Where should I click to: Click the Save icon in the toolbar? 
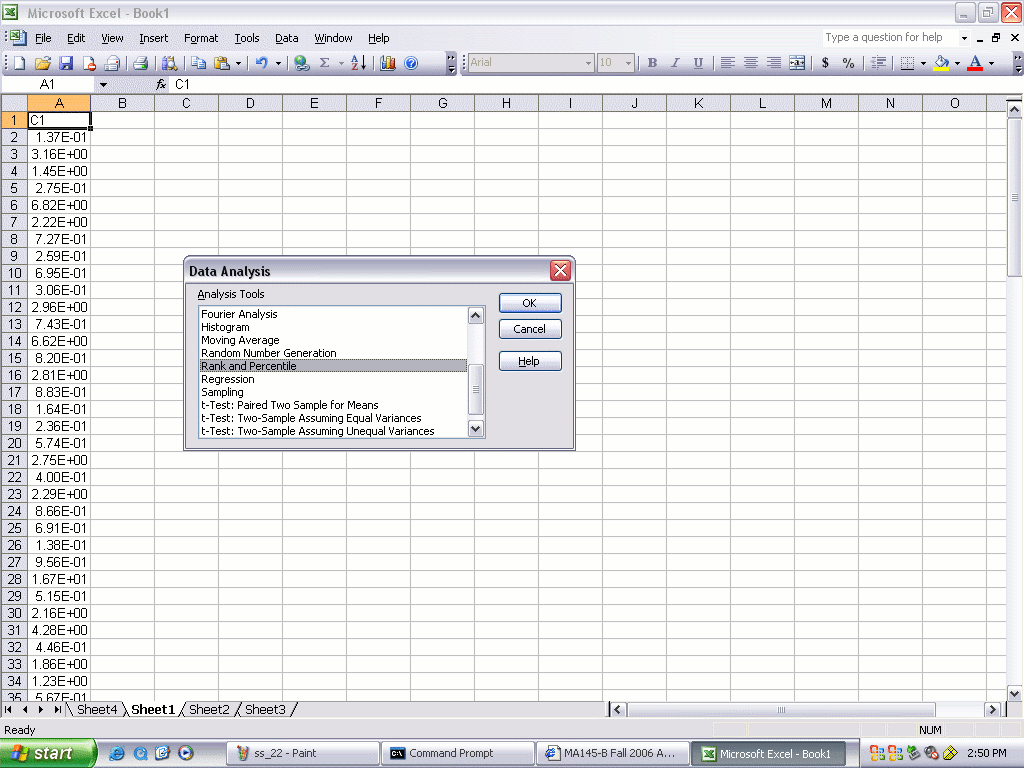pos(66,63)
